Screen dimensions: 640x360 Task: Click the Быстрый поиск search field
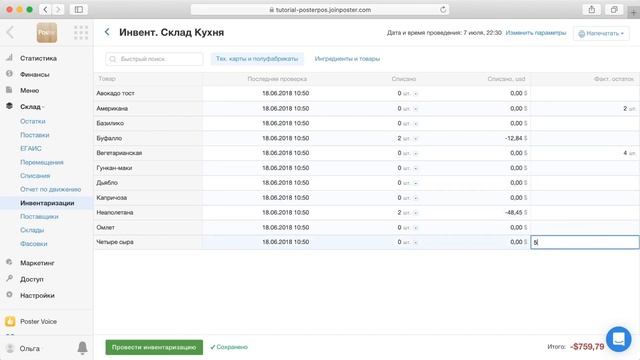tap(154, 59)
